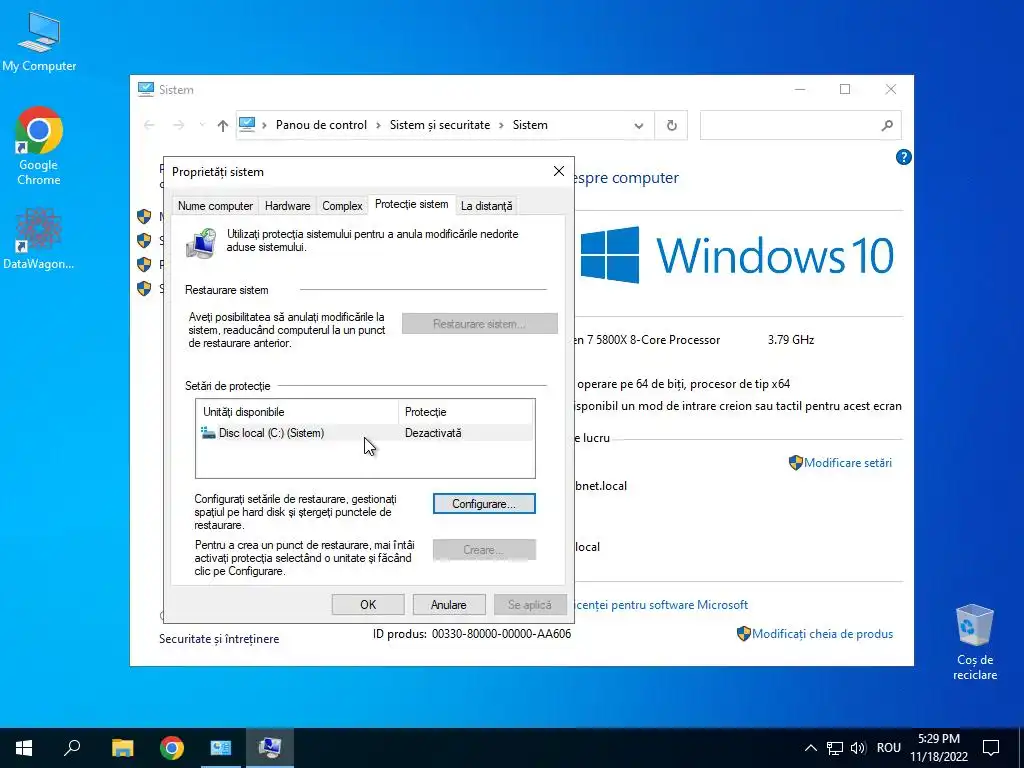Screen dimensions: 1024x768
Task: Show hidden tray icons chevron
Action: click(810, 748)
